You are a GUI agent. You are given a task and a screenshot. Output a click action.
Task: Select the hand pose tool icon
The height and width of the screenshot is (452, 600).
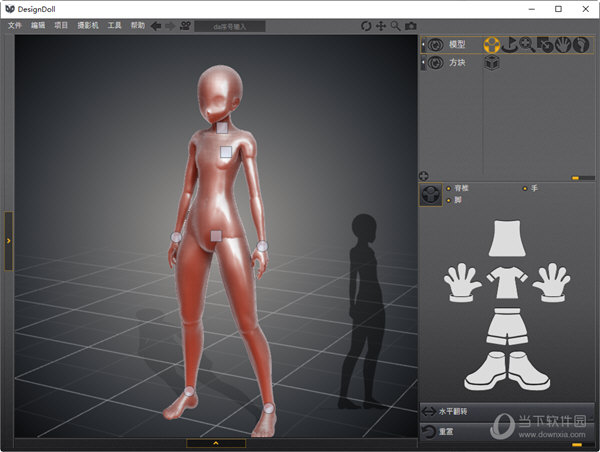tap(563, 45)
